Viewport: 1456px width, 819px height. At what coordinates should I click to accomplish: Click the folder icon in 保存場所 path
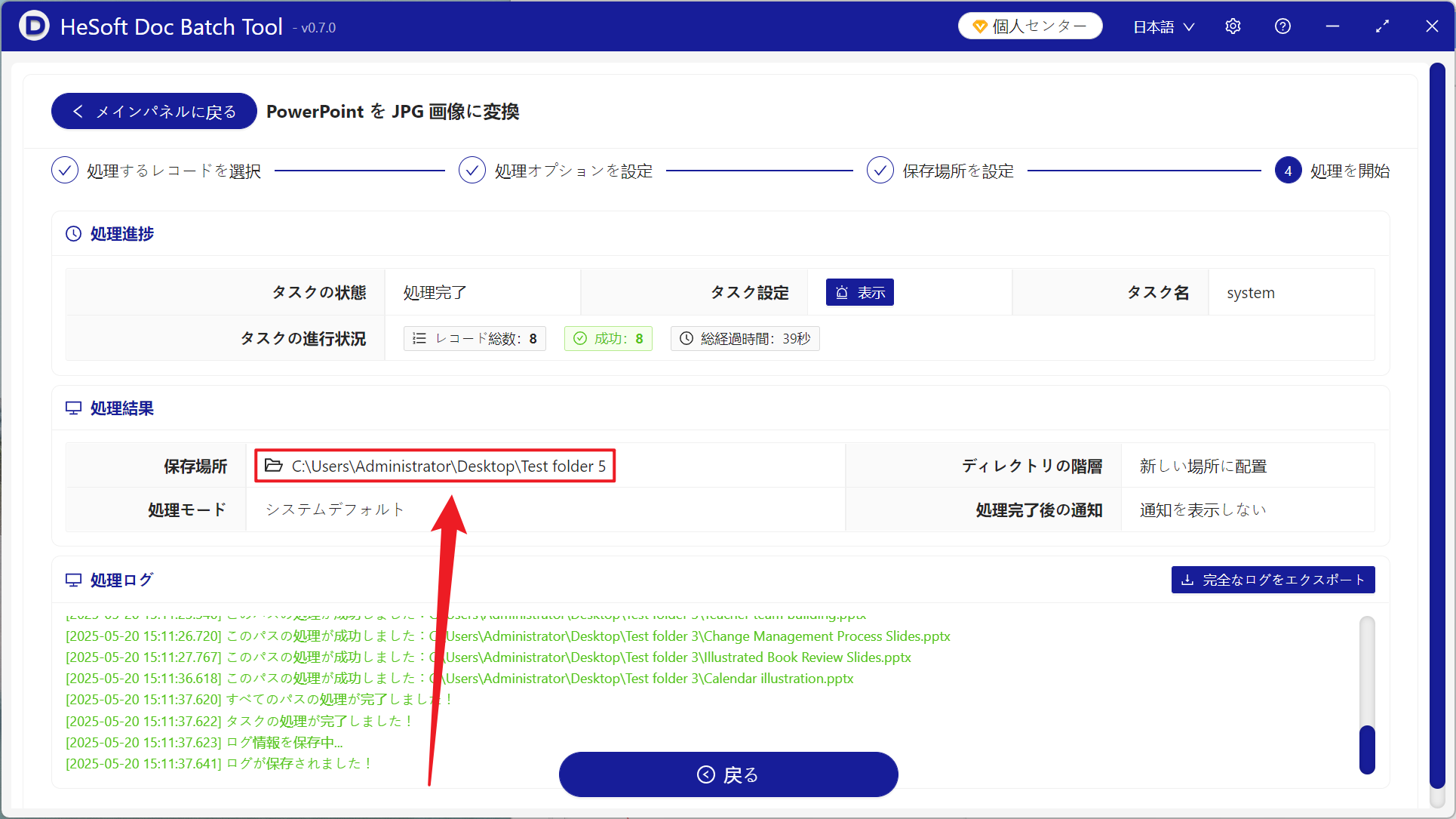tap(273, 466)
